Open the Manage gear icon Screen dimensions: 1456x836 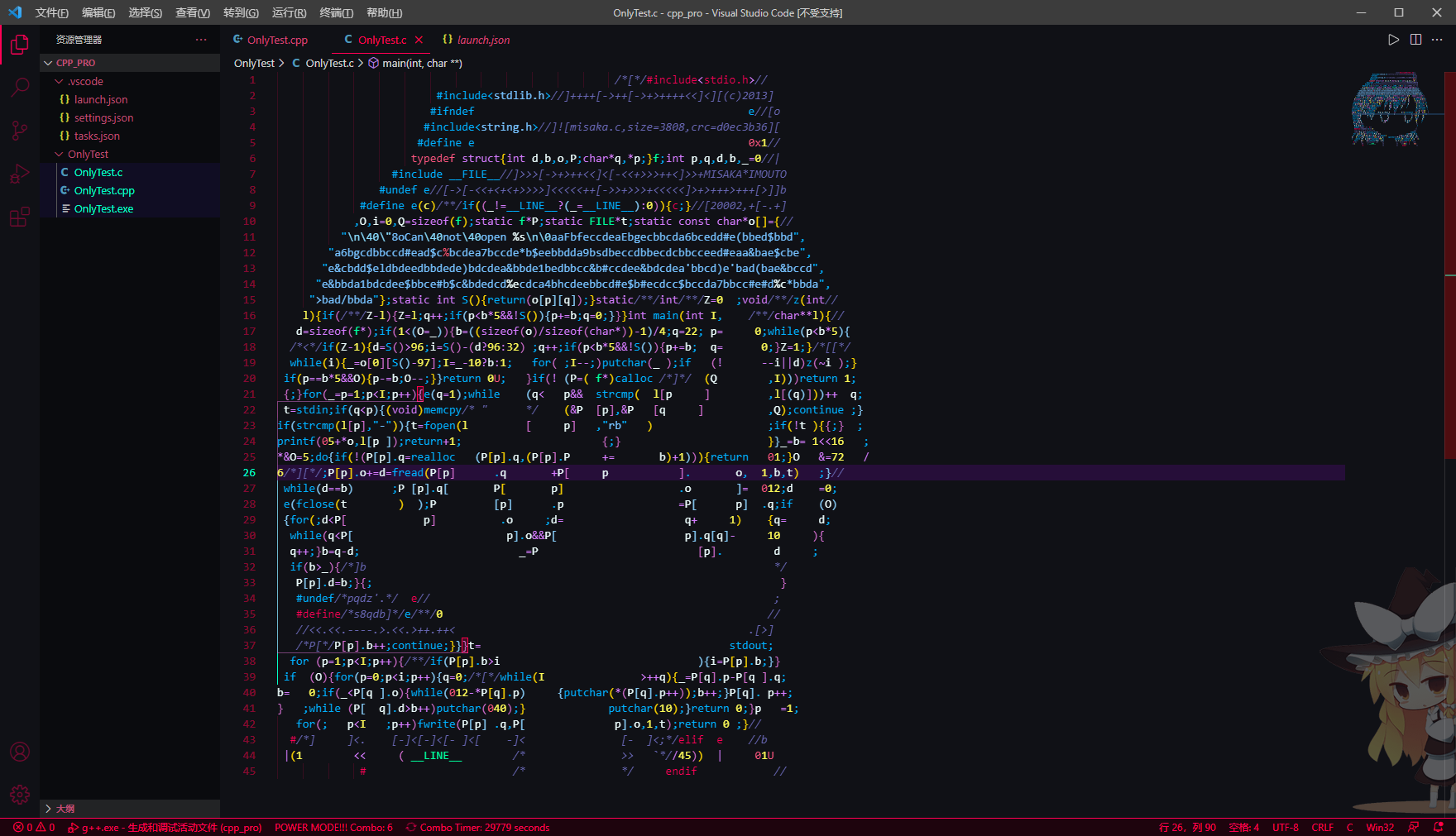20,795
